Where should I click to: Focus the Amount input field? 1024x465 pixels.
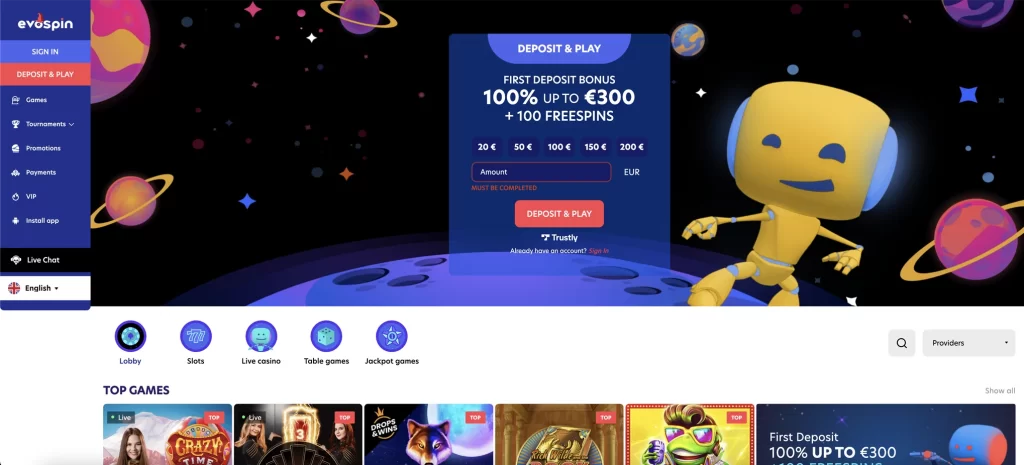[541, 172]
